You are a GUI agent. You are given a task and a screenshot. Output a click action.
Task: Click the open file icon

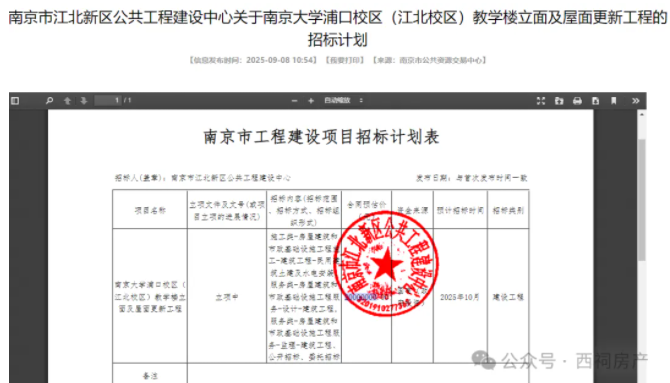(559, 101)
